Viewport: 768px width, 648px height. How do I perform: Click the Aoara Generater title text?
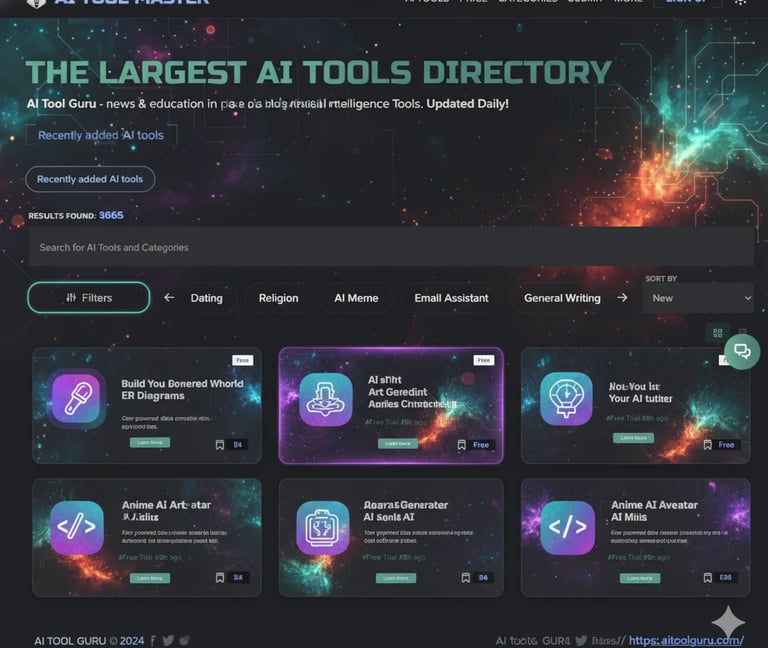[x=406, y=510]
